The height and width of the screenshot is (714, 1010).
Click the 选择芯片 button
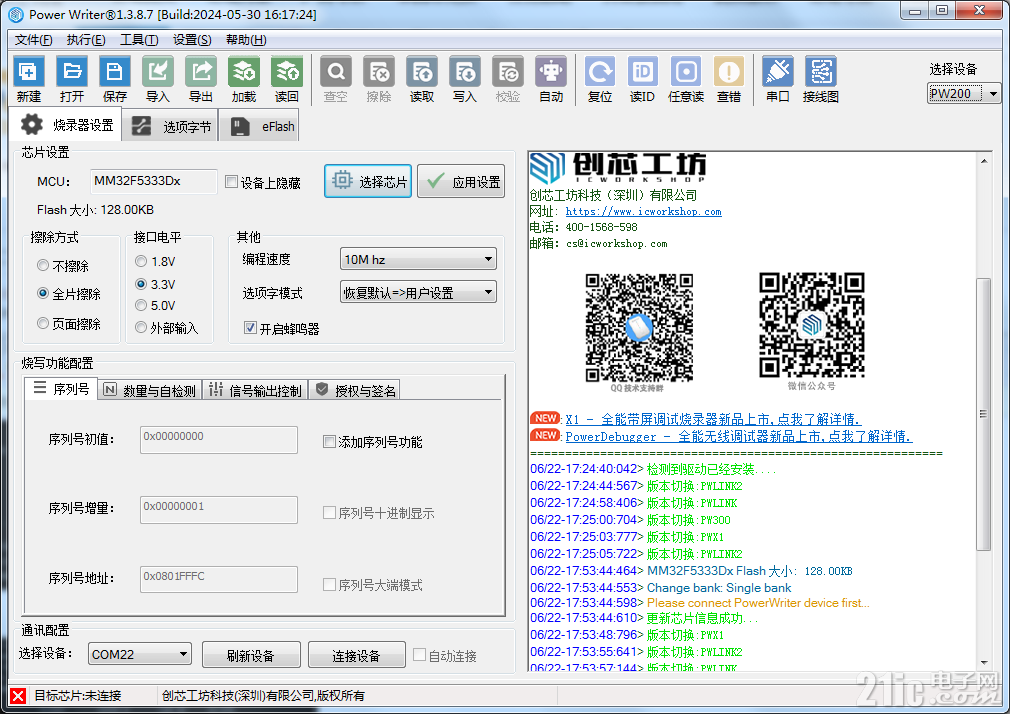tap(368, 181)
